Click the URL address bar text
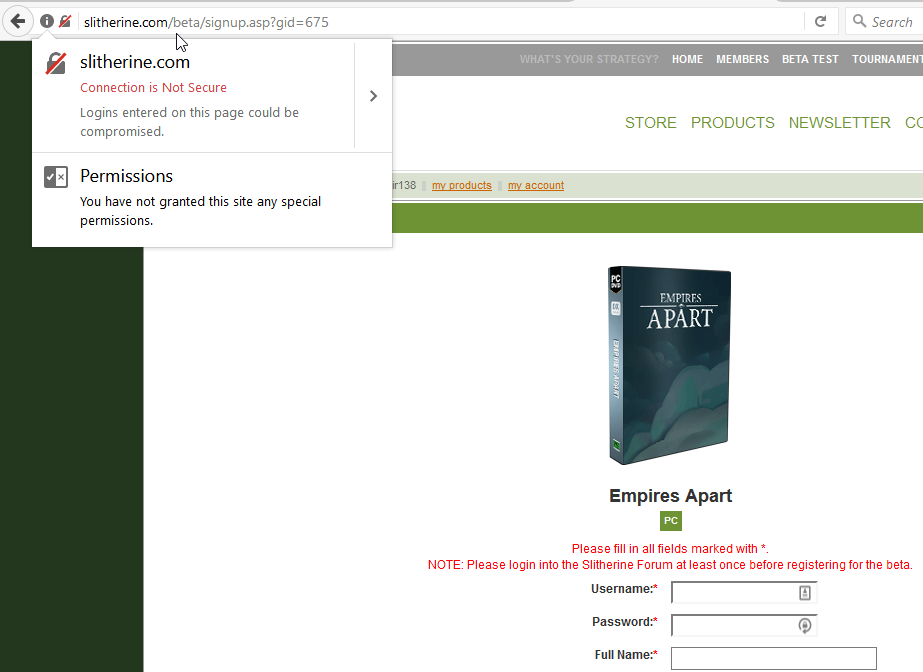The height and width of the screenshot is (672, 923). (x=206, y=22)
